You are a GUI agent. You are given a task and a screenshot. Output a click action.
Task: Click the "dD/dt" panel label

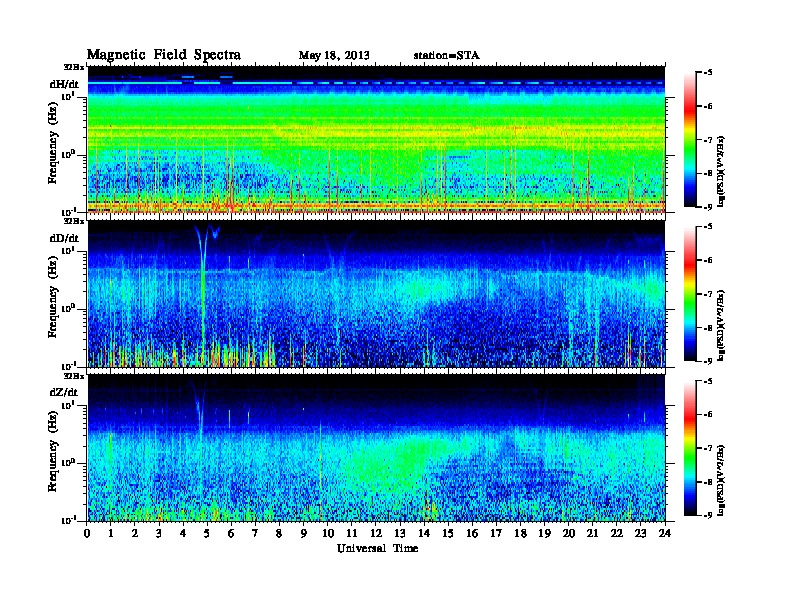(x=64, y=238)
